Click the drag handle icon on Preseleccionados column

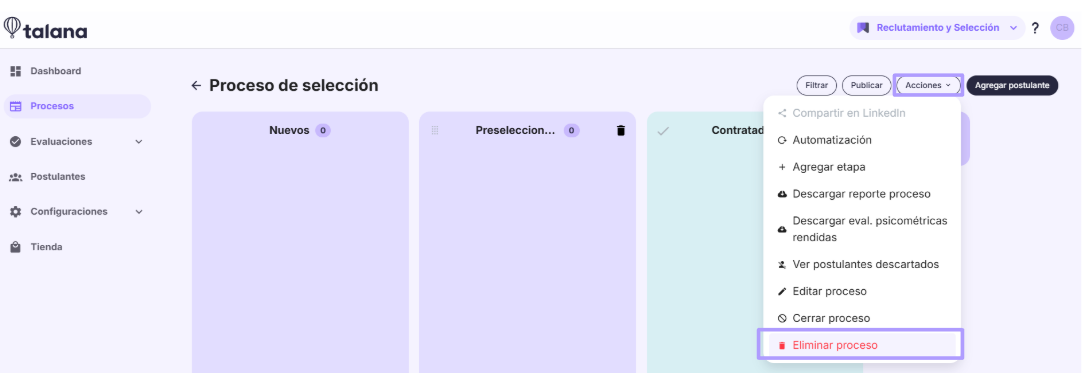pyautogui.click(x=435, y=130)
